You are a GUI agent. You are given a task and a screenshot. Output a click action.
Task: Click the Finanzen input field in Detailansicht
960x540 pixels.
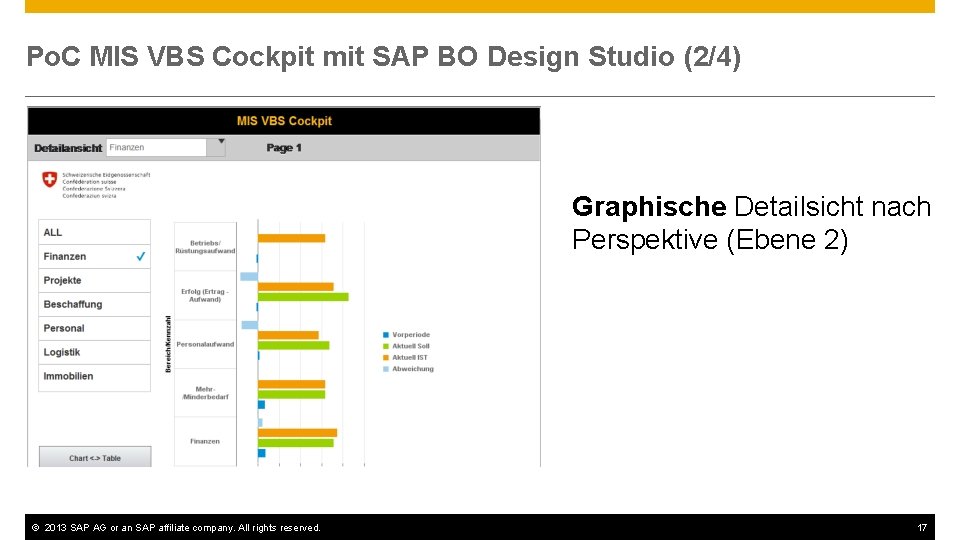pos(157,148)
